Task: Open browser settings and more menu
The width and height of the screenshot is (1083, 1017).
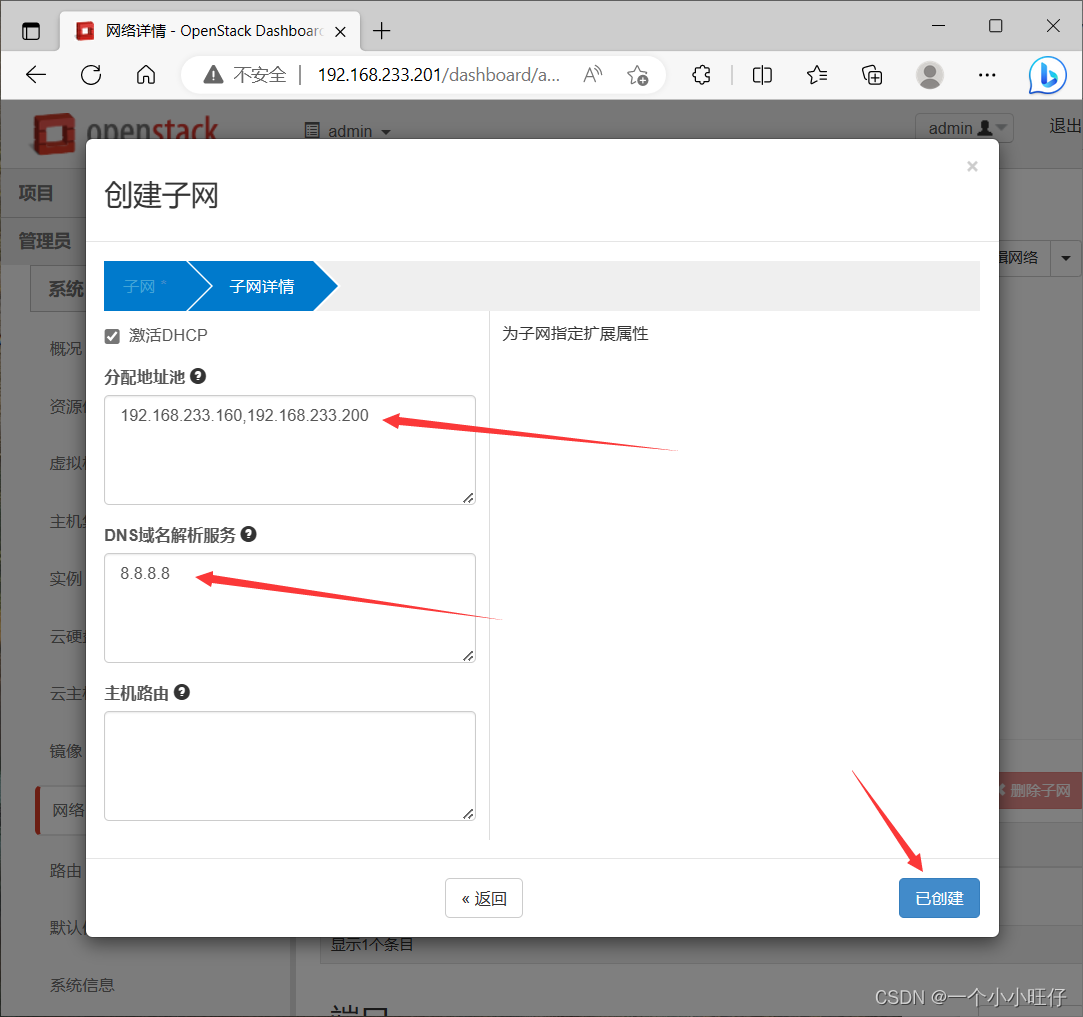Action: tap(987, 75)
